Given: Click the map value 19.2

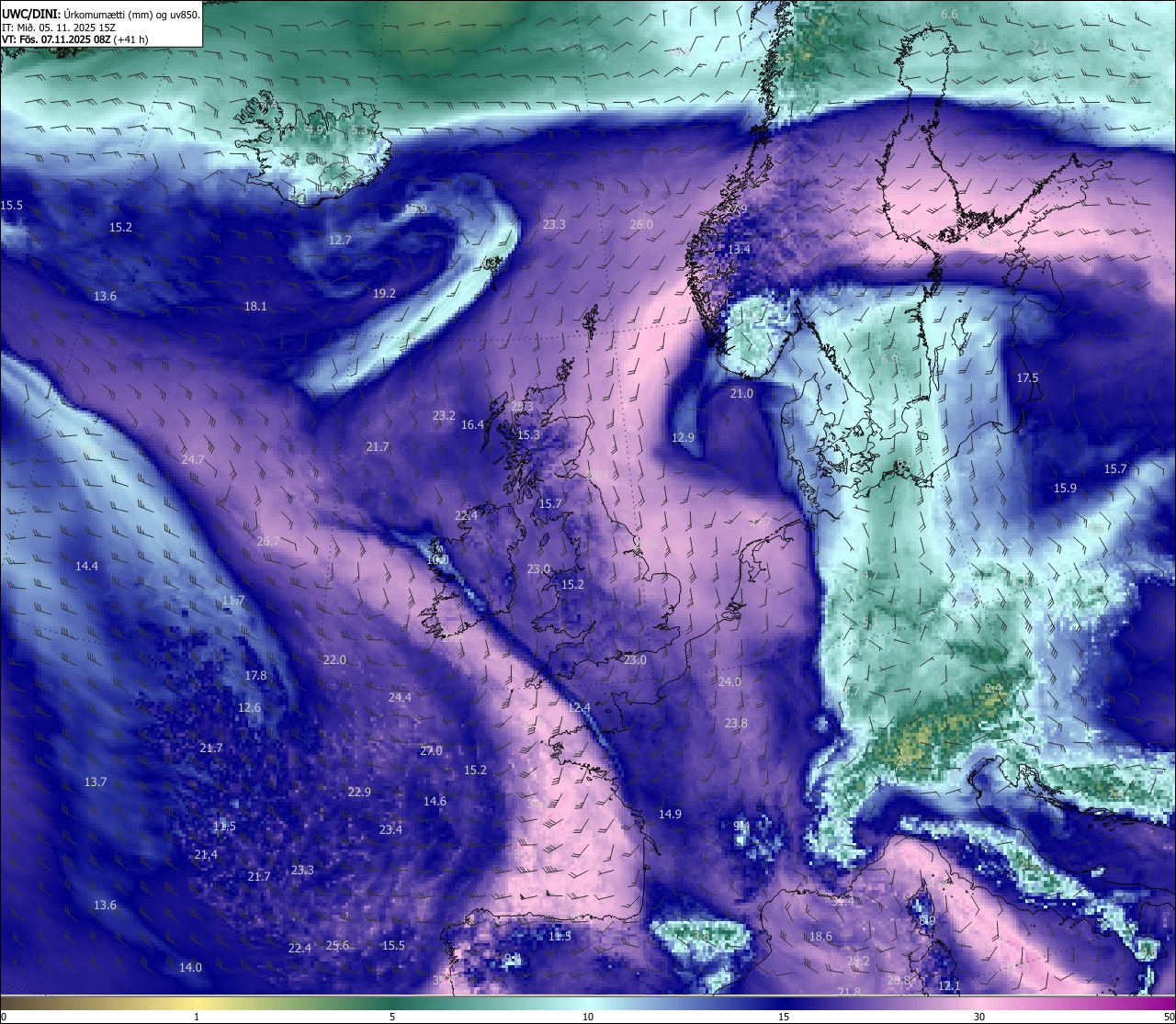Looking at the screenshot, I should click(x=384, y=293).
